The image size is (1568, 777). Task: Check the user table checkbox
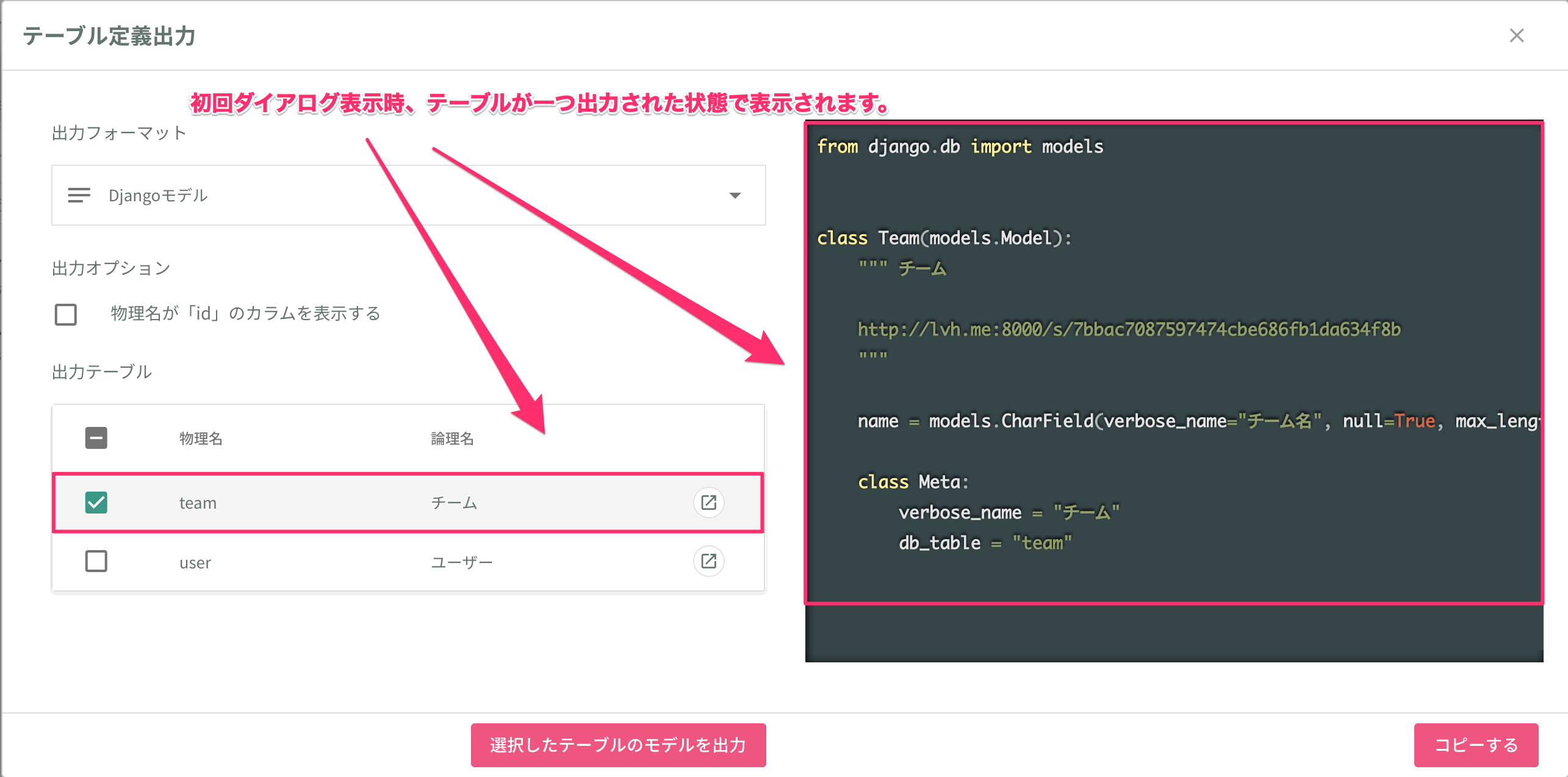(x=96, y=561)
